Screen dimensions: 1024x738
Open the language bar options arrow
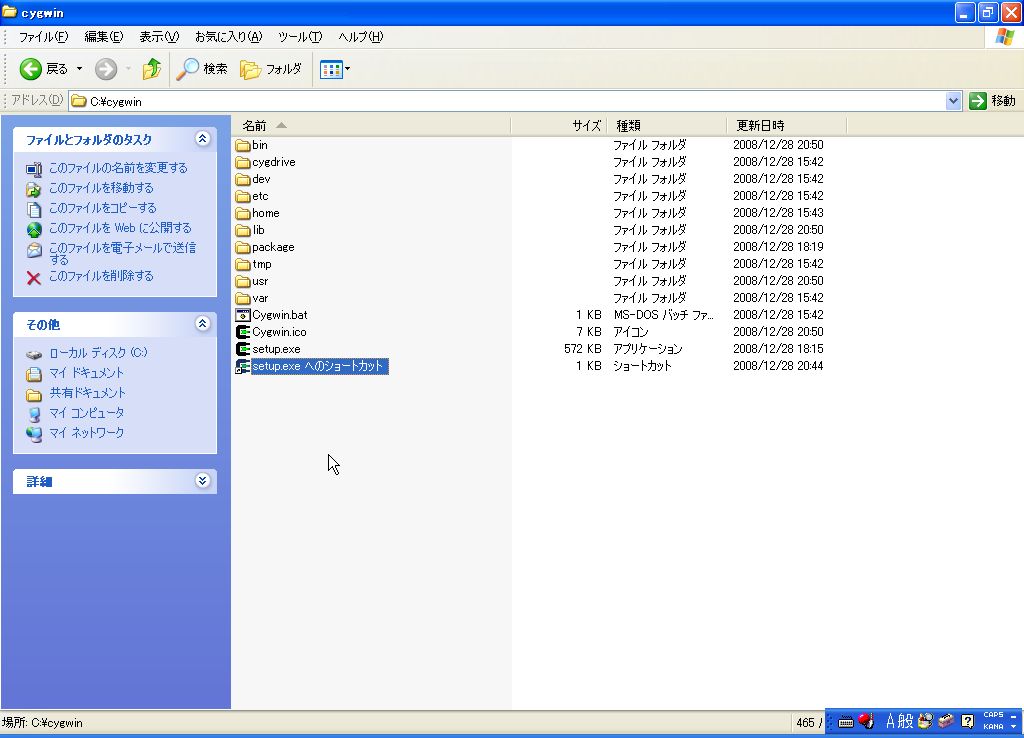(x=1014, y=726)
